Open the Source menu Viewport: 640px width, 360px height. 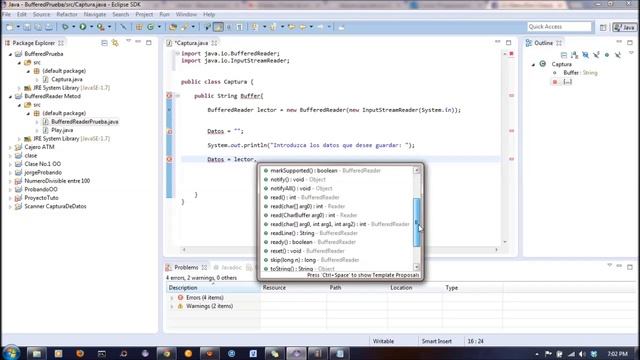41,14
